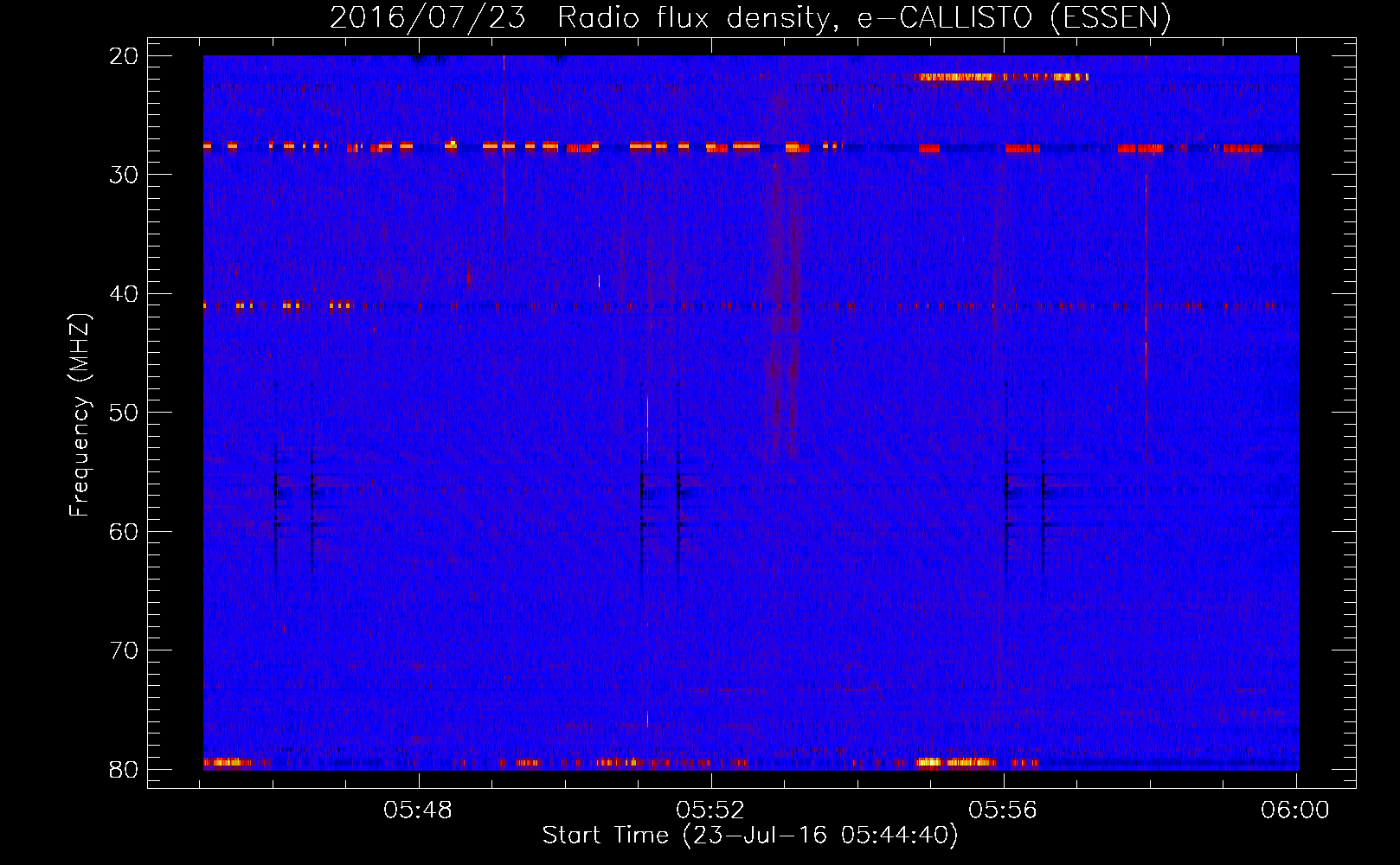Click the 'Frequency (MHZ)' y-axis label
Viewport: 1400px width, 865px height.
coord(80,415)
